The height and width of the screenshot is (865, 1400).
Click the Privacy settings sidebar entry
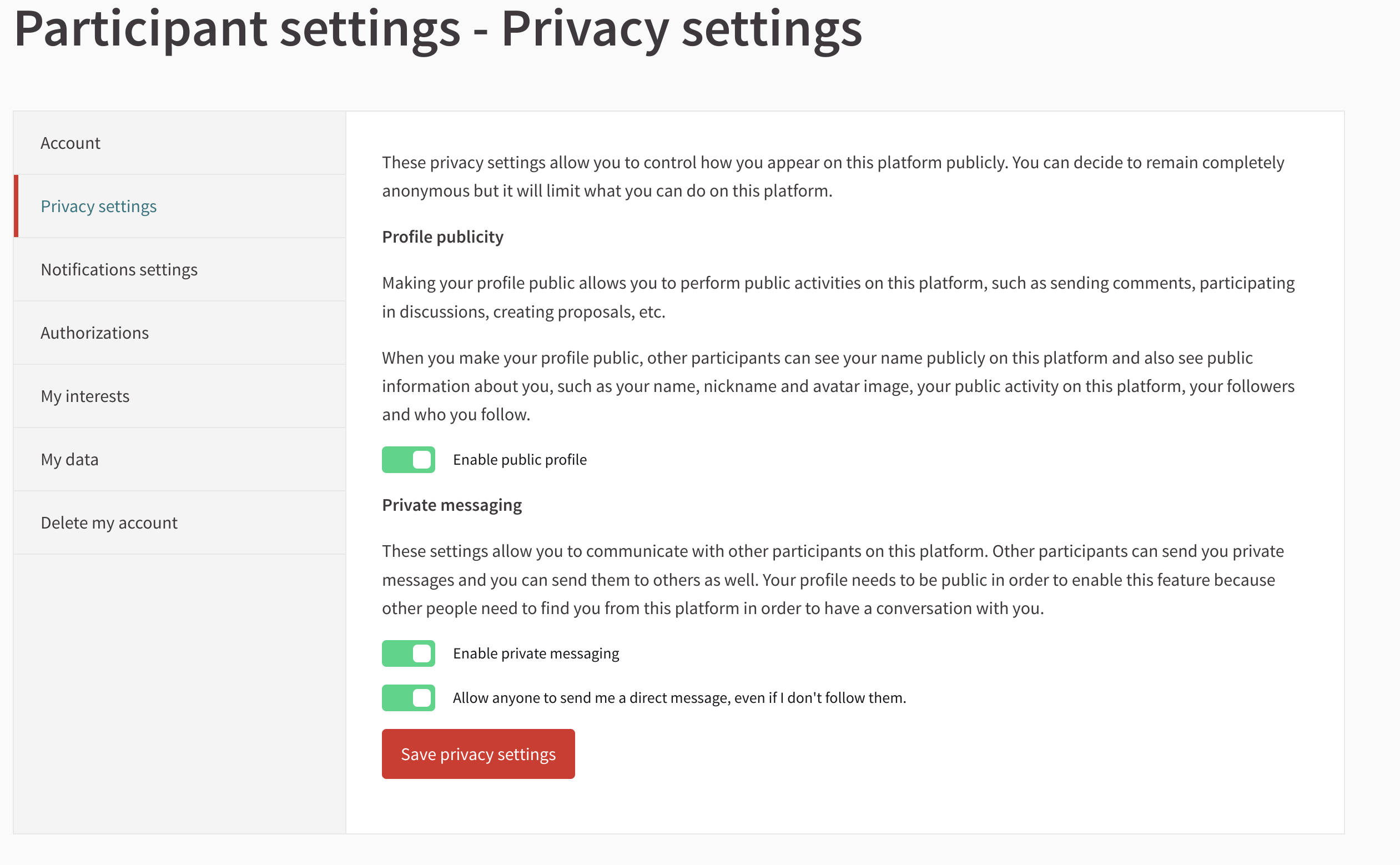(x=99, y=206)
